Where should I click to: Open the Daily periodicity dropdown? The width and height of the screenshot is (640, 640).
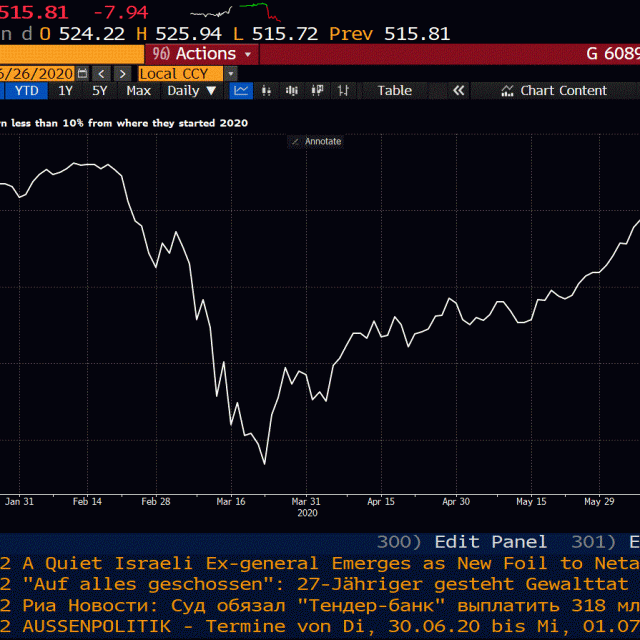coord(191,91)
